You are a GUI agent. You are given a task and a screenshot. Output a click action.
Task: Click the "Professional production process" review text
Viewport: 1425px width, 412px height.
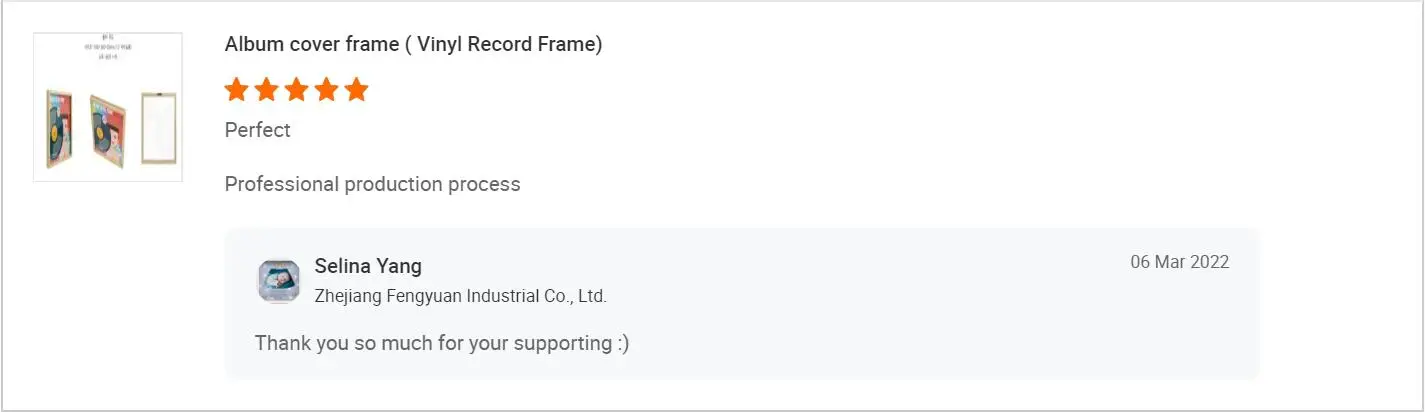click(x=372, y=184)
